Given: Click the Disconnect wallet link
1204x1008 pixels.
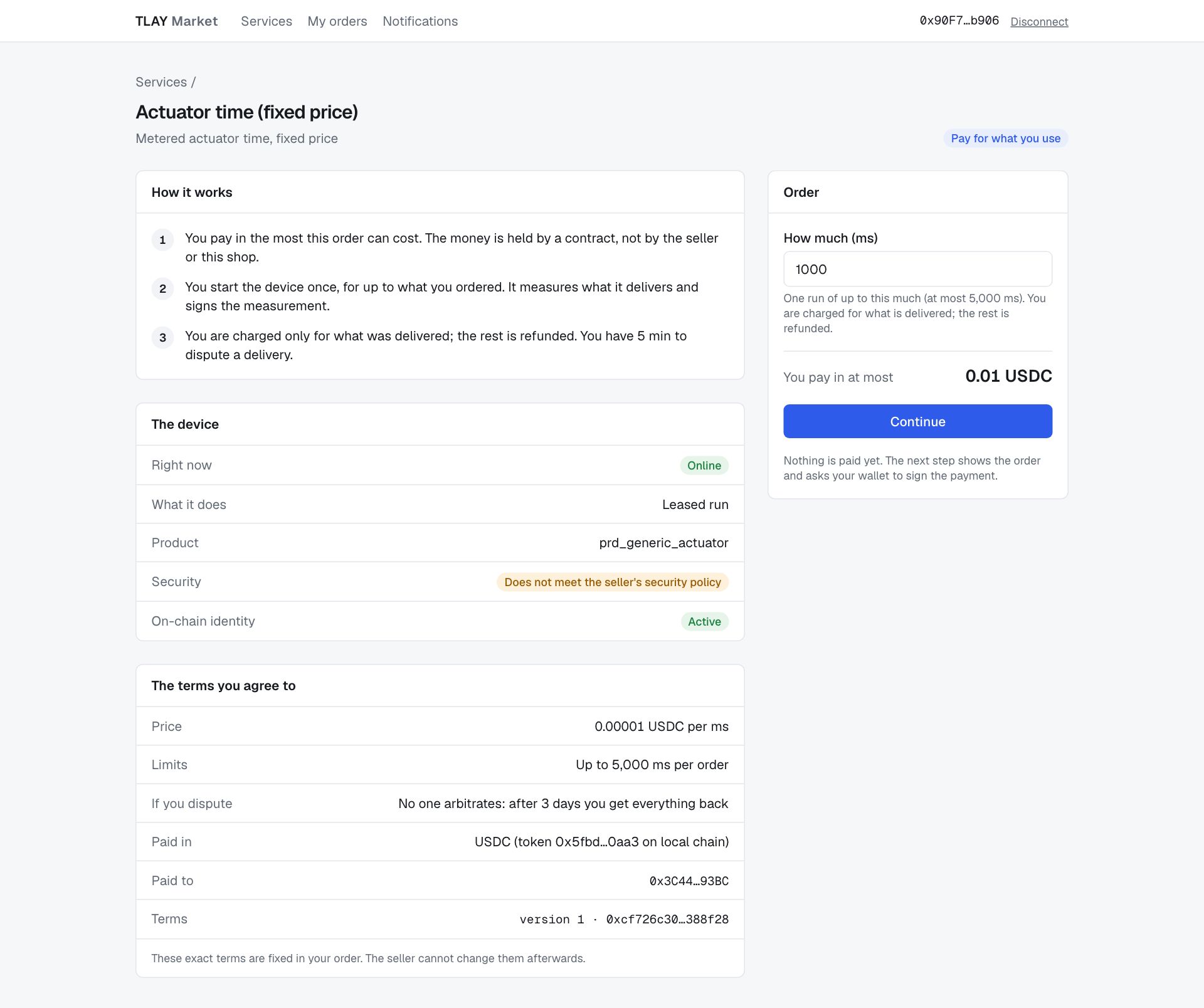Looking at the screenshot, I should pos(1039,22).
